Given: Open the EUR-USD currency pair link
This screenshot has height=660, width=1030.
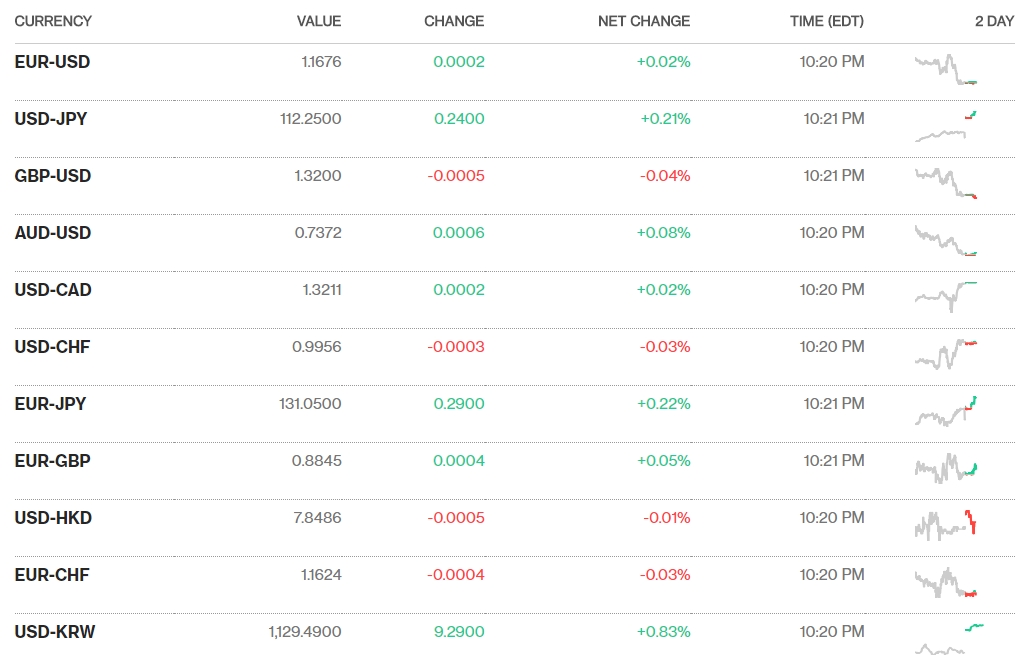Looking at the screenshot, I should 52,62.
